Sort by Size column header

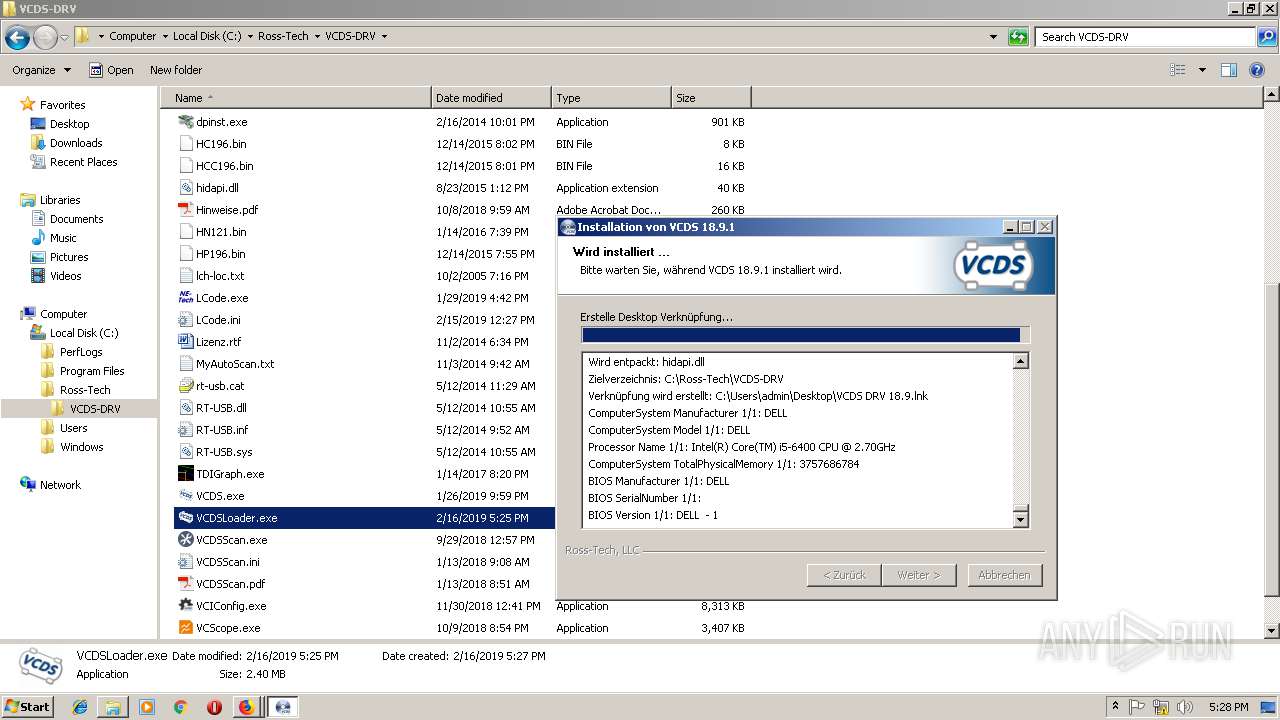711,98
